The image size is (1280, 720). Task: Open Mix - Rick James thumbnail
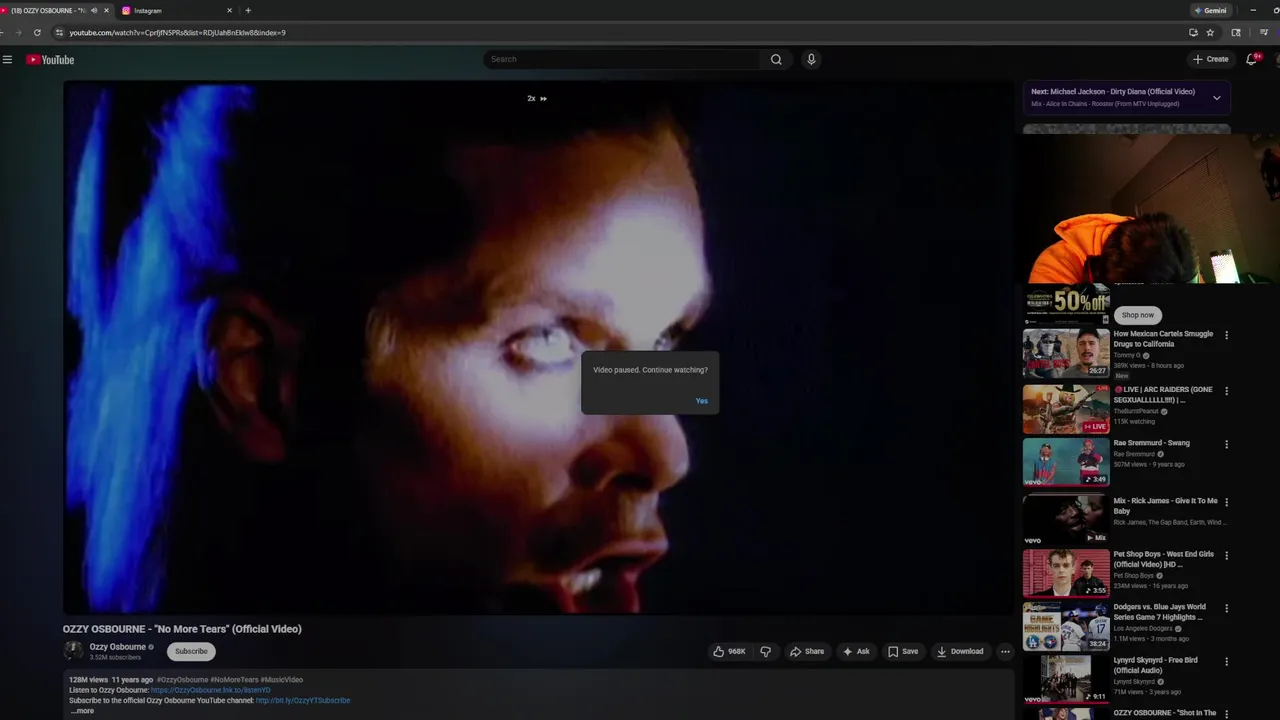pyautogui.click(x=1066, y=519)
